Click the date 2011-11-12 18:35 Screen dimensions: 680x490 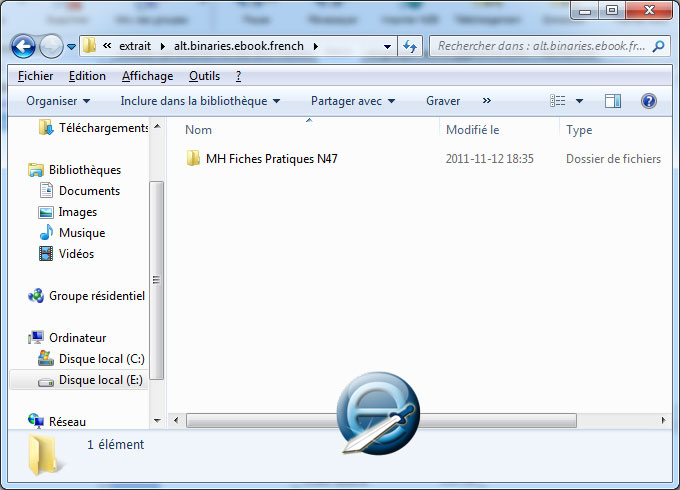tap(489, 159)
